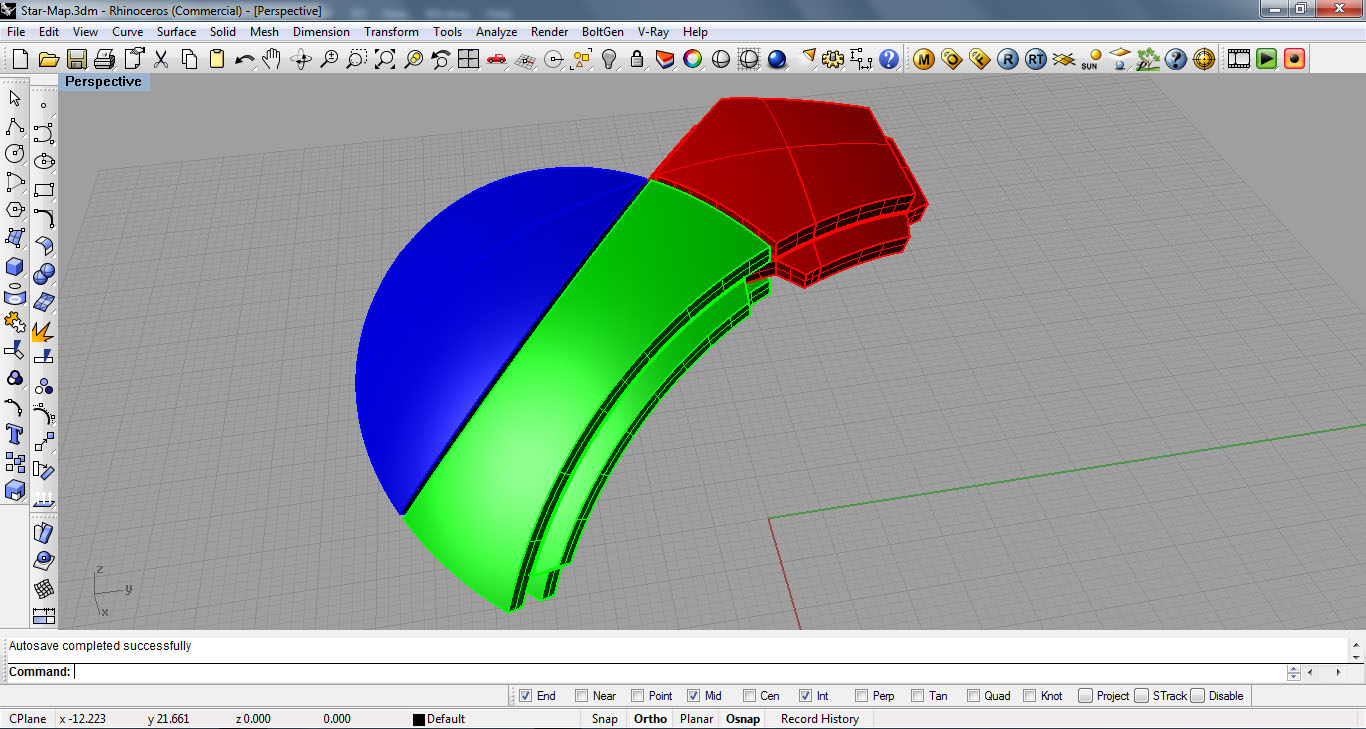The height and width of the screenshot is (729, 1366).
Task: Enable the Quad object snap checkbox
Action: [973, 696]
